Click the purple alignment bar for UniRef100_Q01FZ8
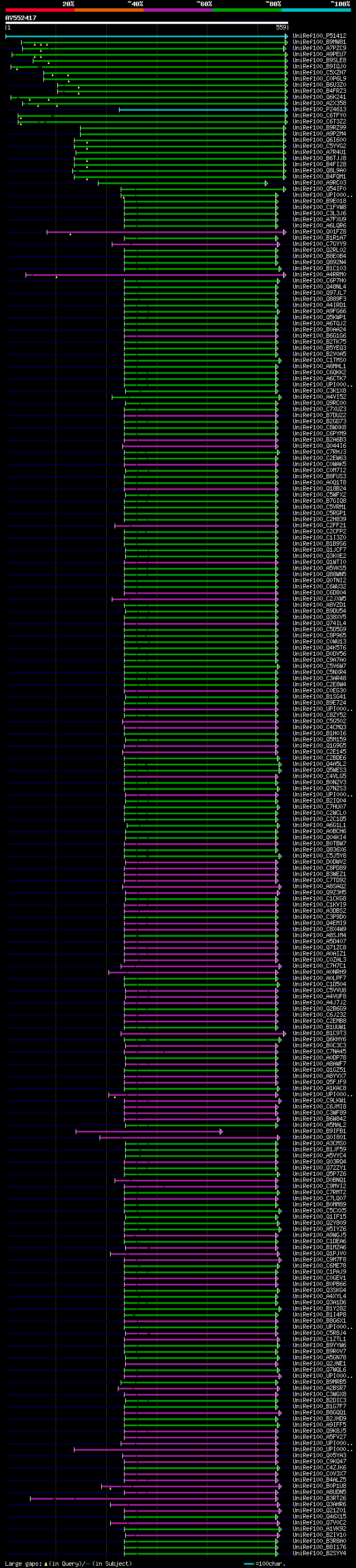Image resolution: width=356 pixels, height=1568 pixels. (166, 233)
